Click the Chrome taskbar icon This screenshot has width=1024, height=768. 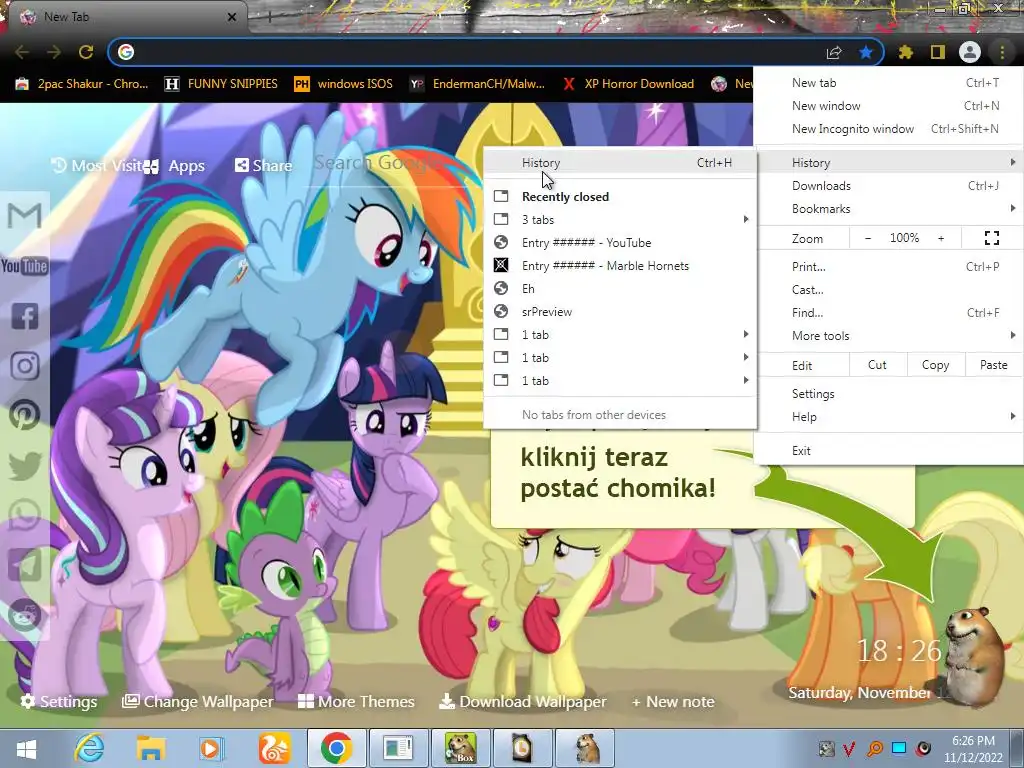[x=336, y=748]
